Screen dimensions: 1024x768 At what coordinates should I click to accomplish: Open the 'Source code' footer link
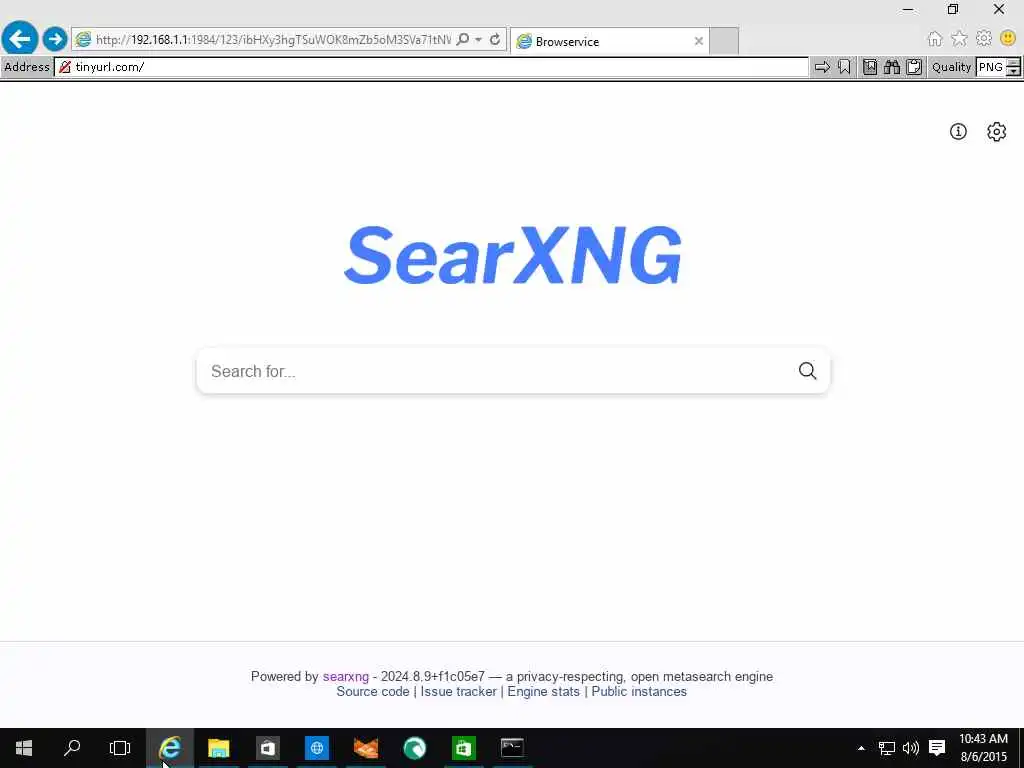point(373,692)
